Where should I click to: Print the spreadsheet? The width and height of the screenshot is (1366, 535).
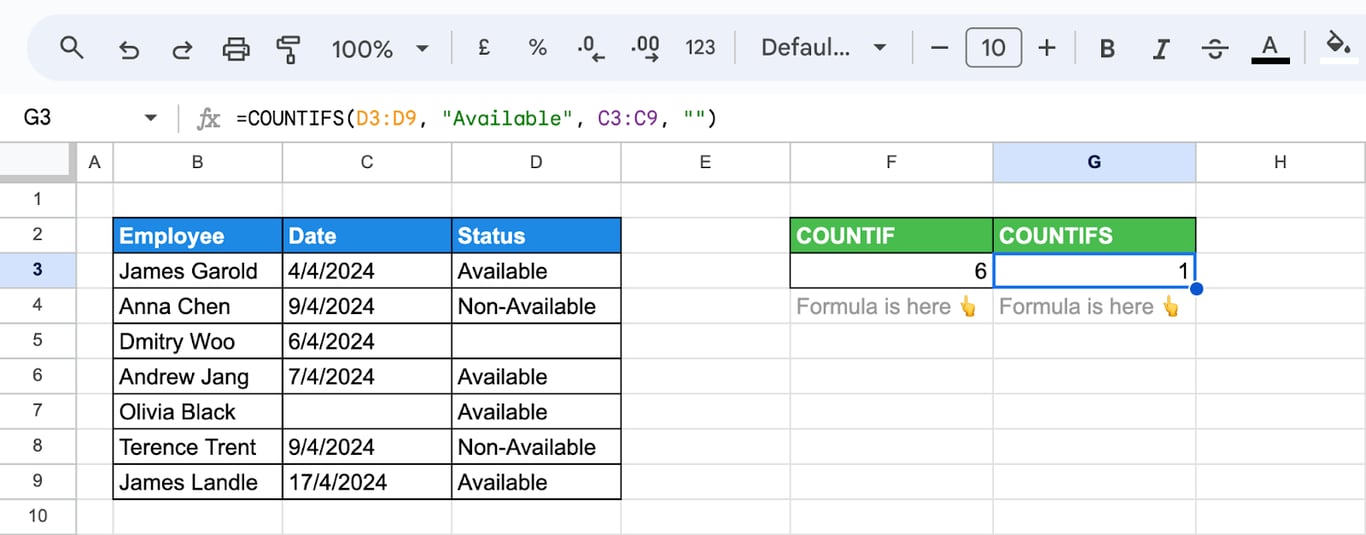pos(236,48)
